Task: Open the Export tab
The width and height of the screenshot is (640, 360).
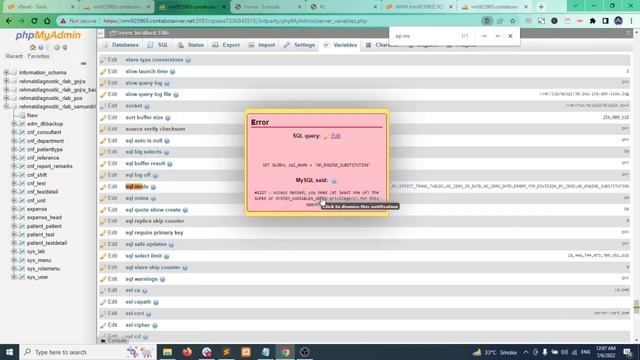Action: pos(226,45)
